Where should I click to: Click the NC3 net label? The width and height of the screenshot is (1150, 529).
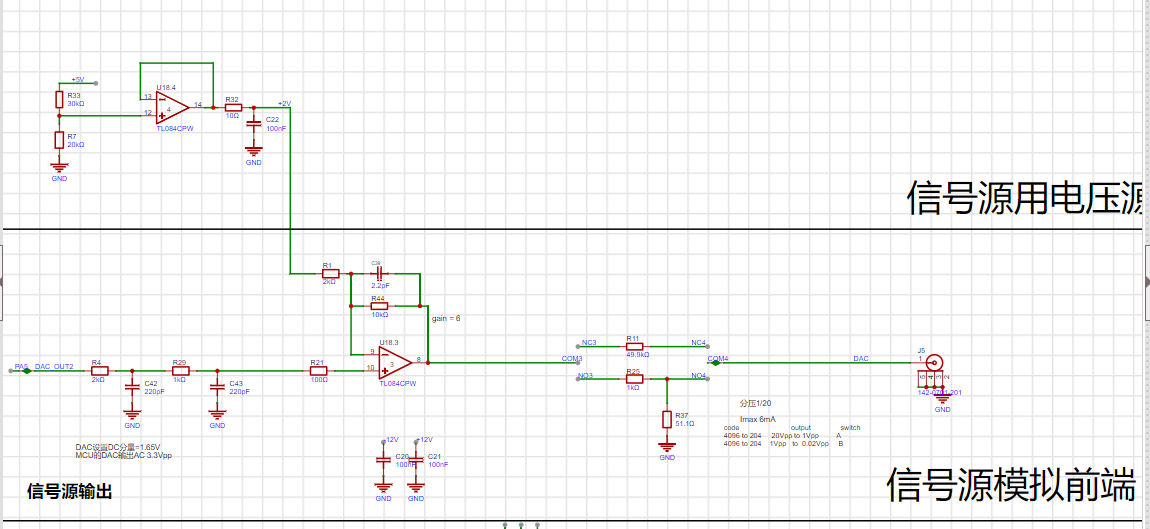589,343
